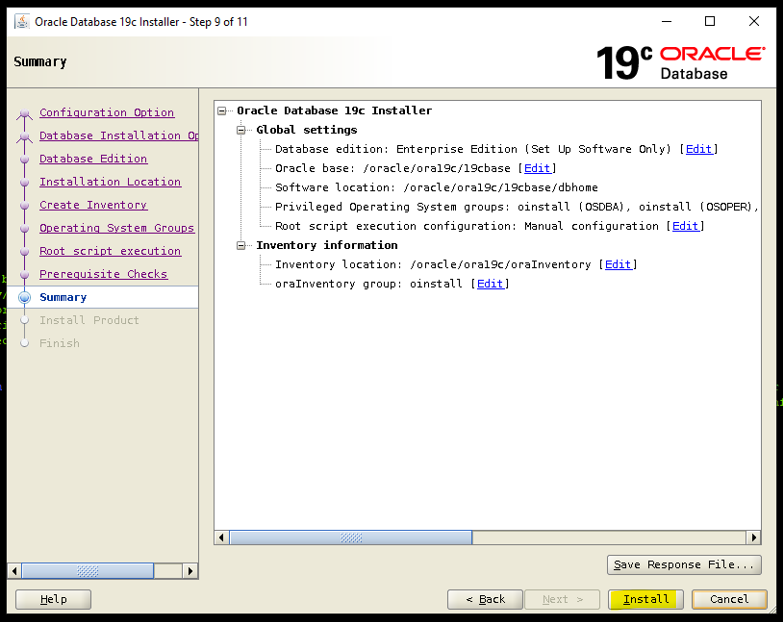Click the Prerequisite Checks step bullet
The width and height of the screenshot is (783, 622).
(x=24, y=275)
